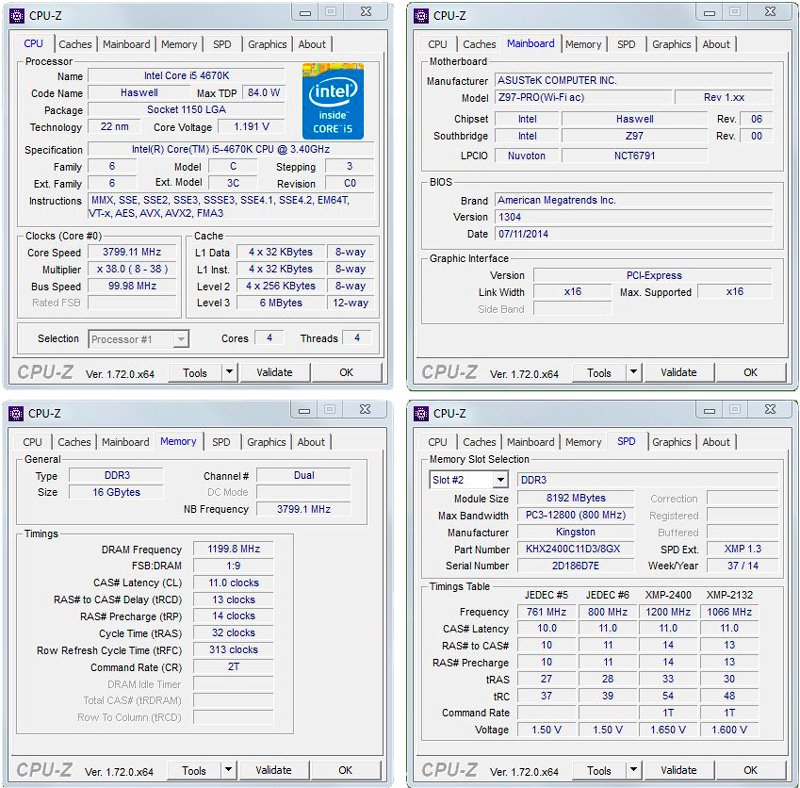The image size is (800, 788).
Task: Click Validate in the bottom-right SPD window
Action: pos(679,770)
